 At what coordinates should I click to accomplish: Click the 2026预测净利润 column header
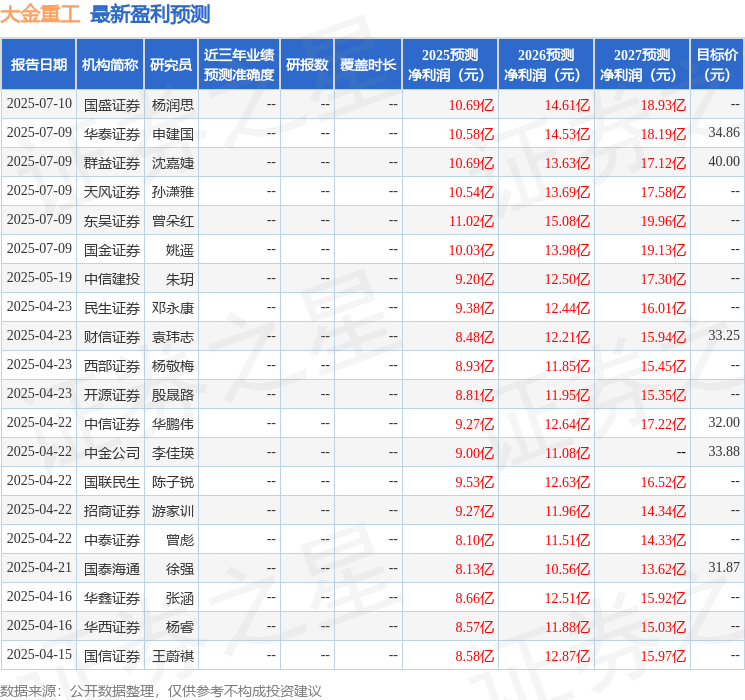(x=546, y=64)
